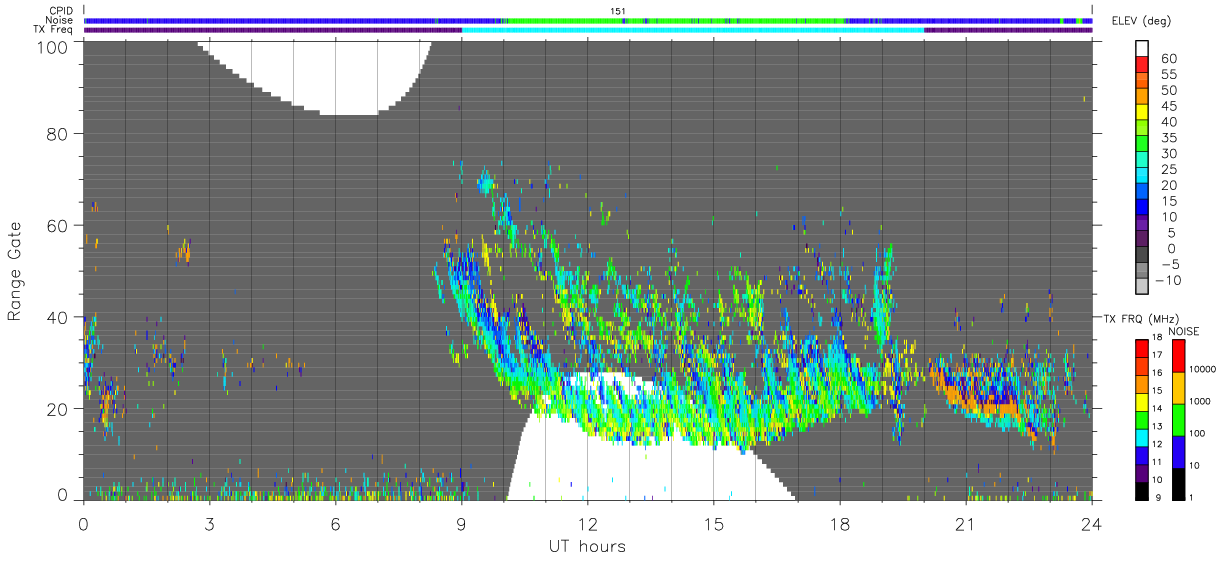Click tick label '24' on UT hours axis
1228x567 pixels.
tap(1091, 524)
